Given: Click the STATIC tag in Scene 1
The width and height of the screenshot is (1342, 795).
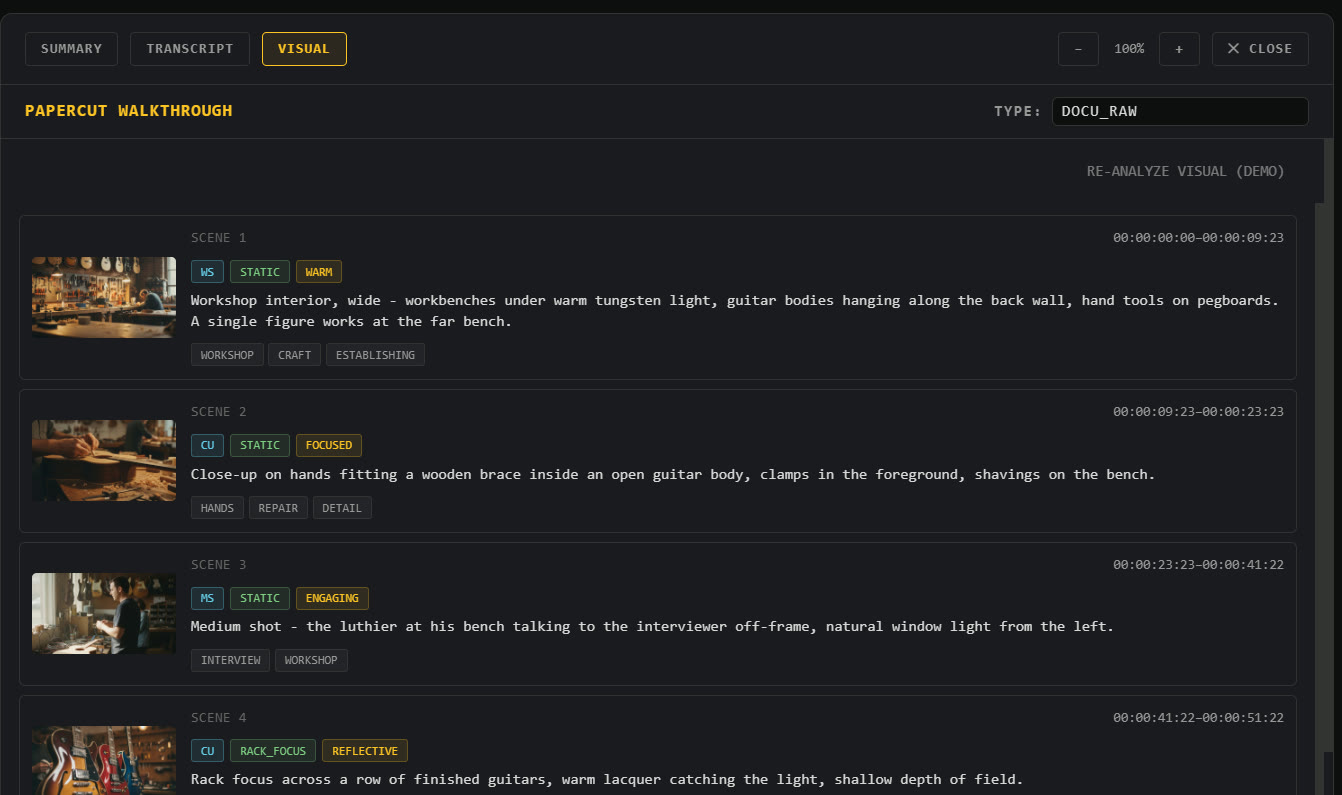Looking at the screenshot, I should [x=260, y=272].
